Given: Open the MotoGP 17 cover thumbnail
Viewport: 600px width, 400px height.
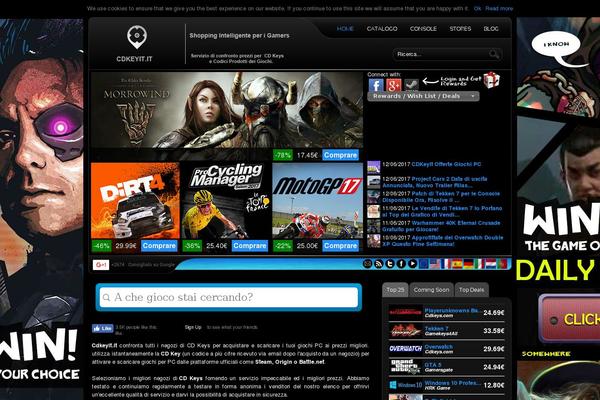Looking at the screenshot, I should point(317,201).
